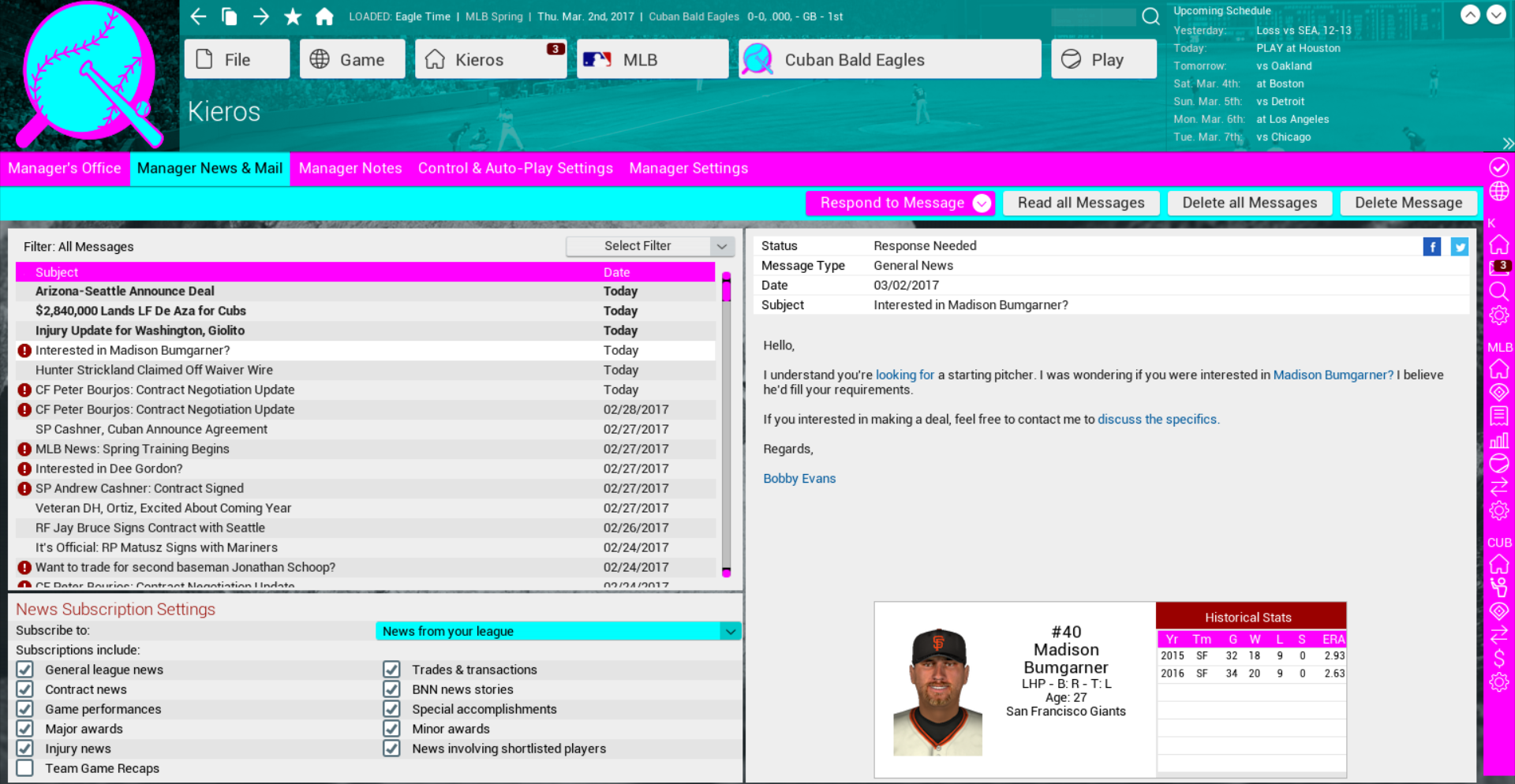
Task: Uncheck BNN news stories
Action: pos(391,689)
